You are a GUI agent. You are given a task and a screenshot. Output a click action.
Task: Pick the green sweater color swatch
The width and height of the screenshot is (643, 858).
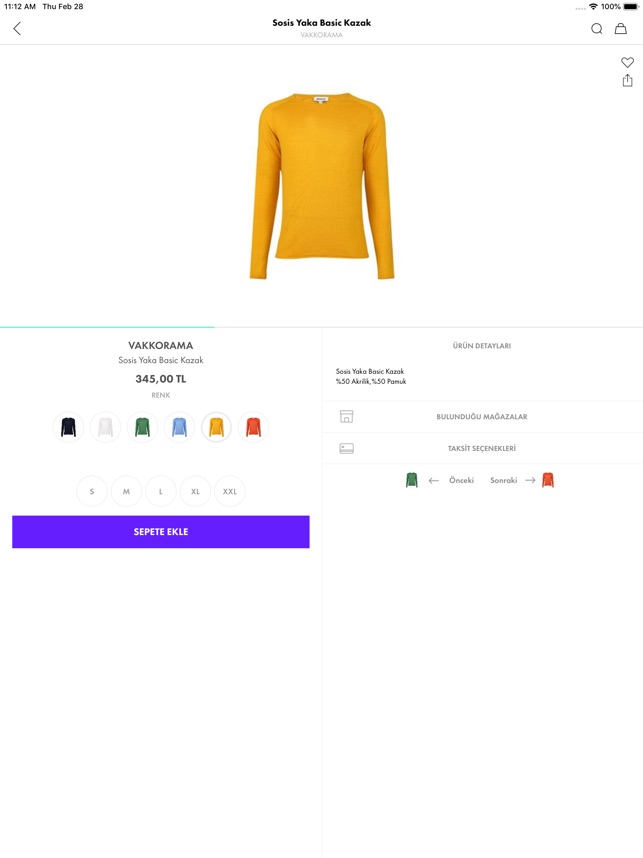[x=142, y=427]
